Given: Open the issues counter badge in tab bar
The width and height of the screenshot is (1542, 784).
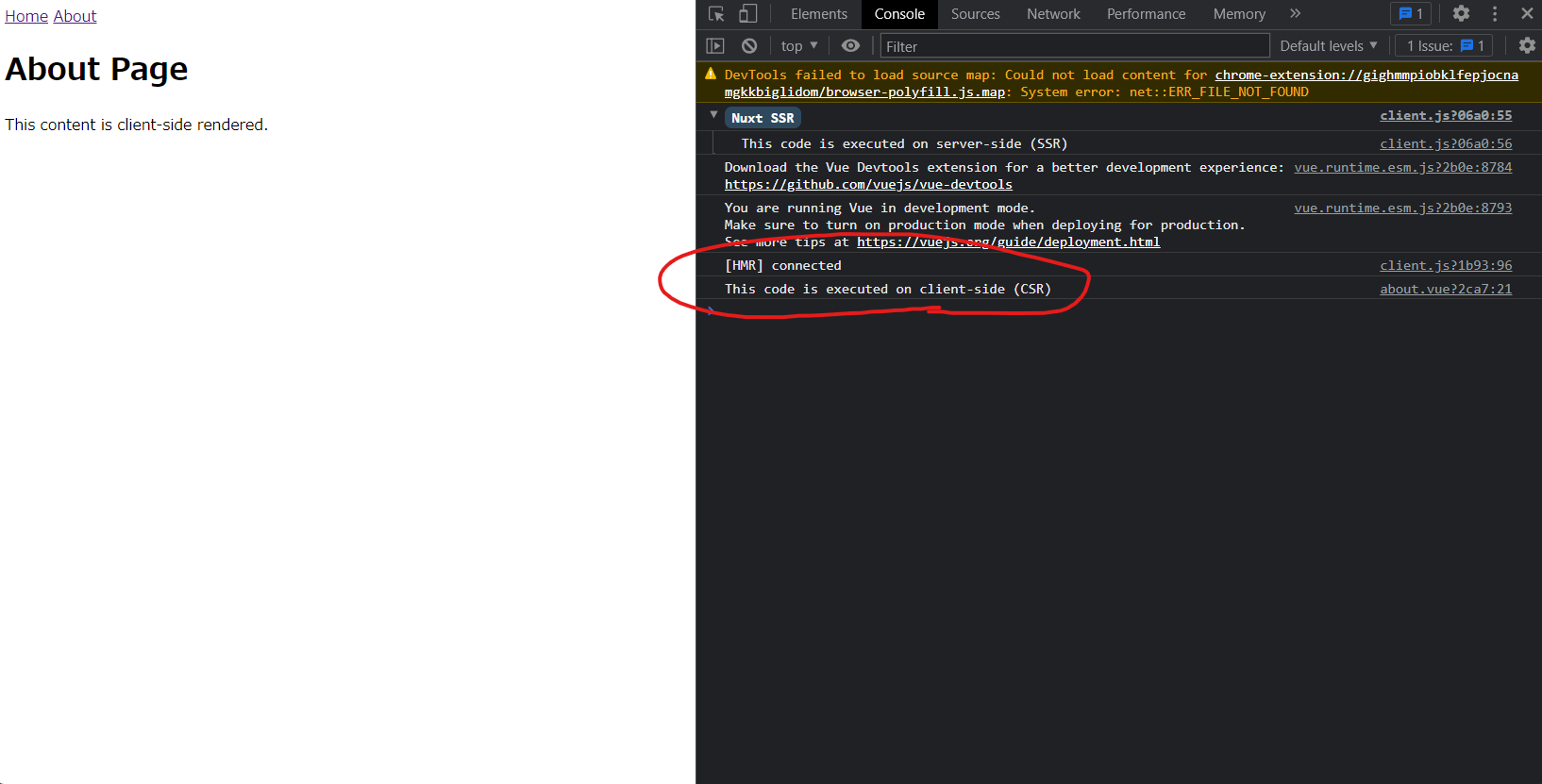Looking at the screenshot, I should click(1411, 14).
